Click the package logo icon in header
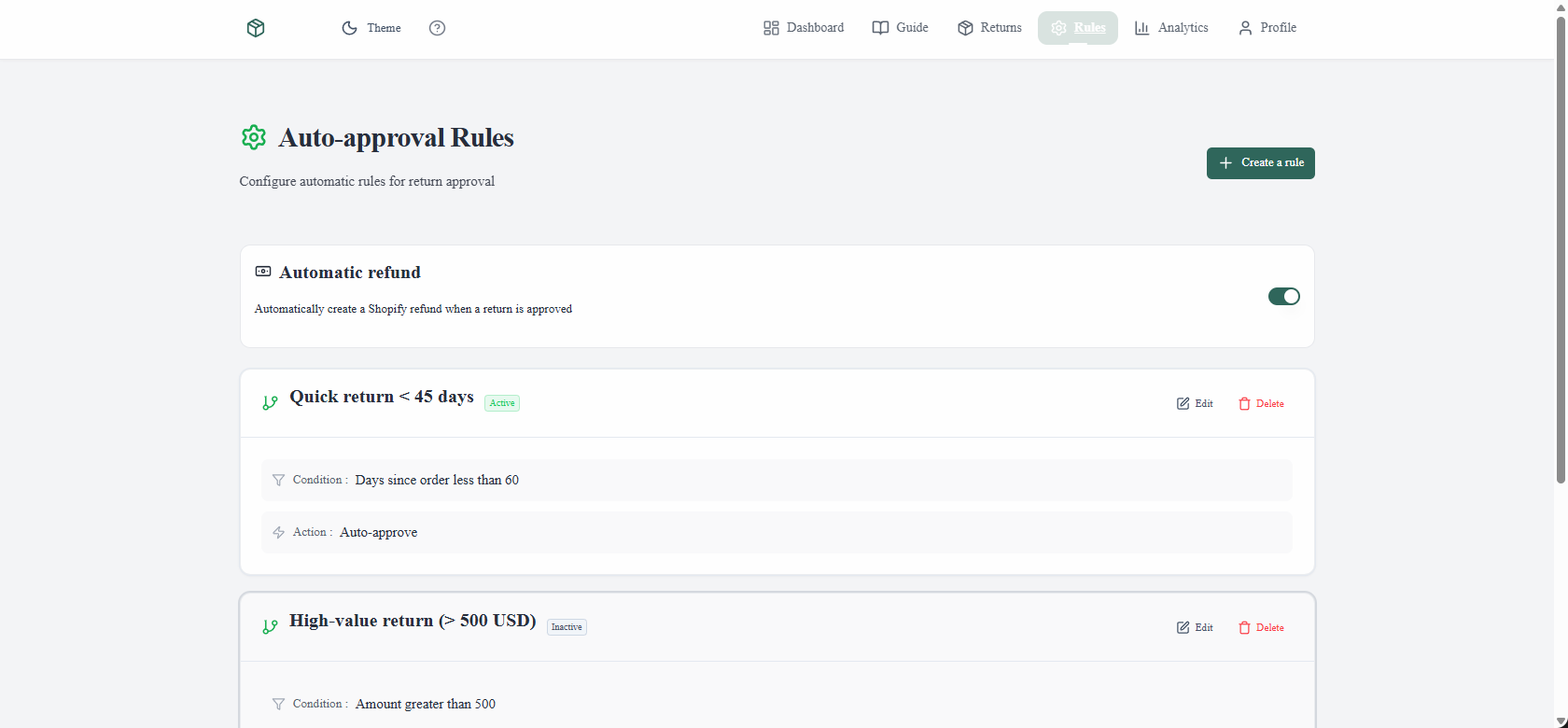Image resolution: width=1568 pixels, height=728 pixels. [256, 28]
